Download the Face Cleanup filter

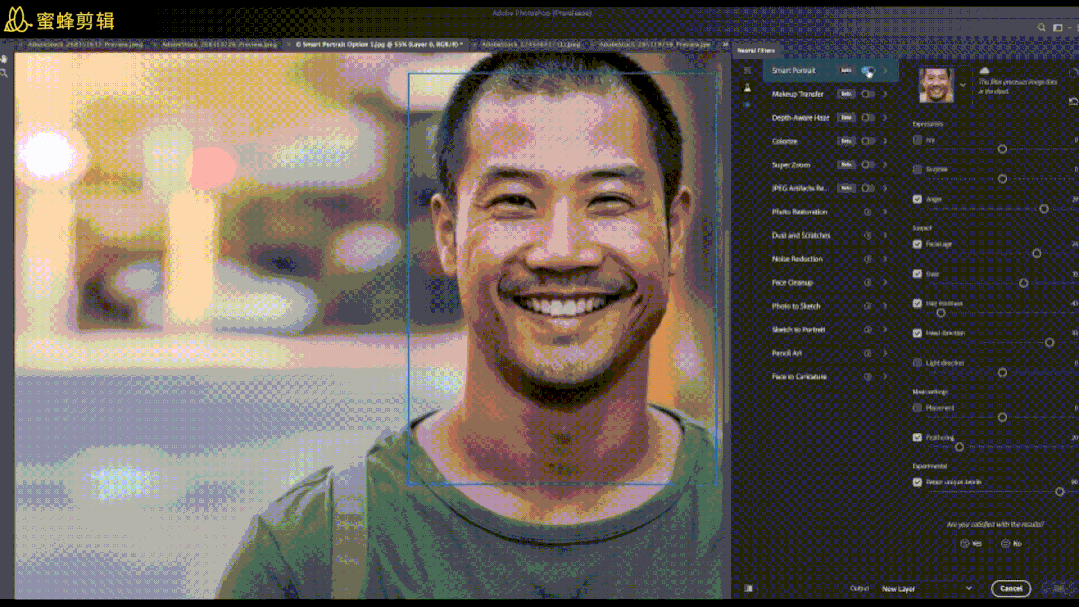[x=868, y=283]
